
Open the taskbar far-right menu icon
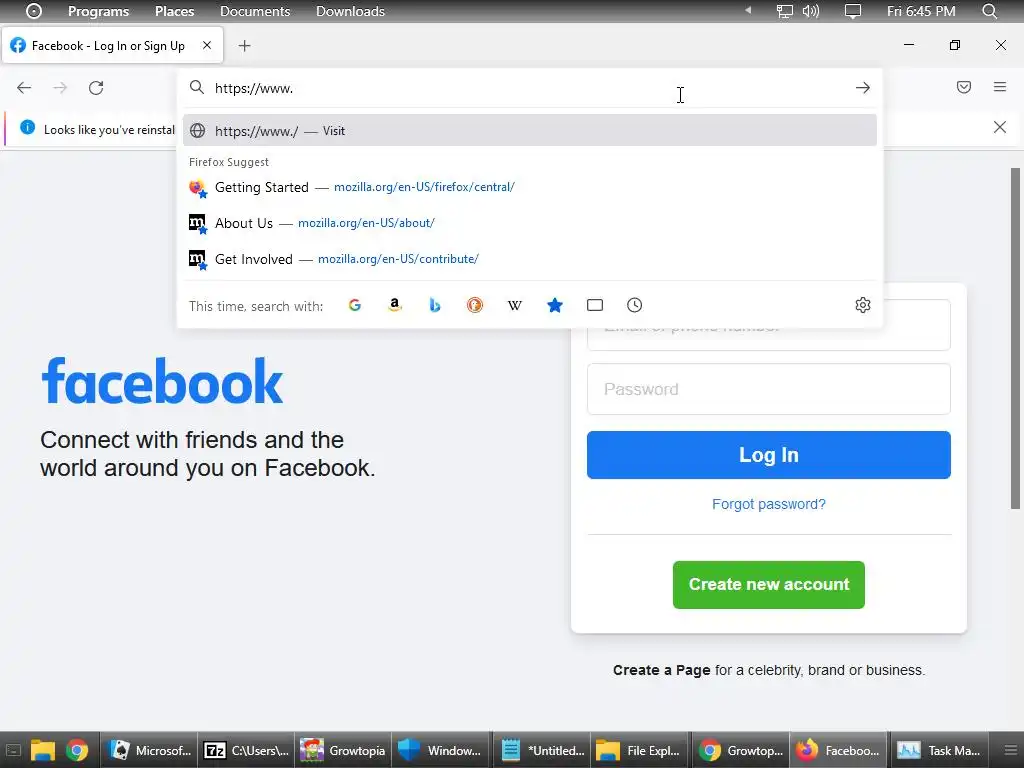[x=1010, y=750]
